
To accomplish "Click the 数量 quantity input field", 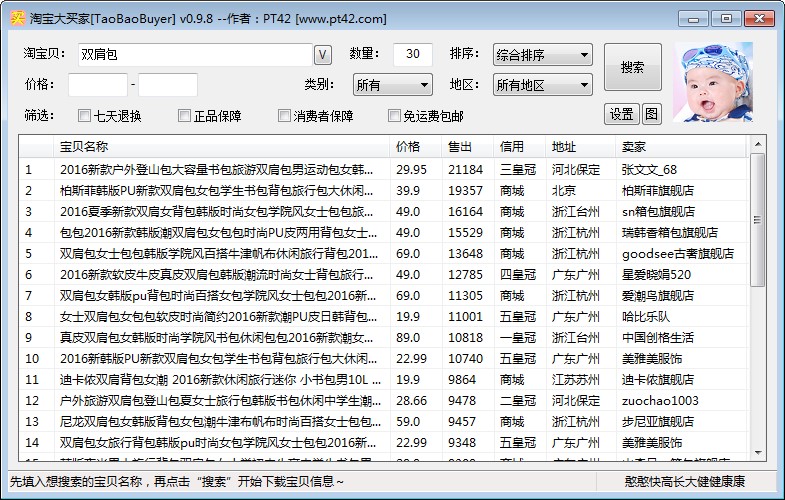I will (412, 54).
